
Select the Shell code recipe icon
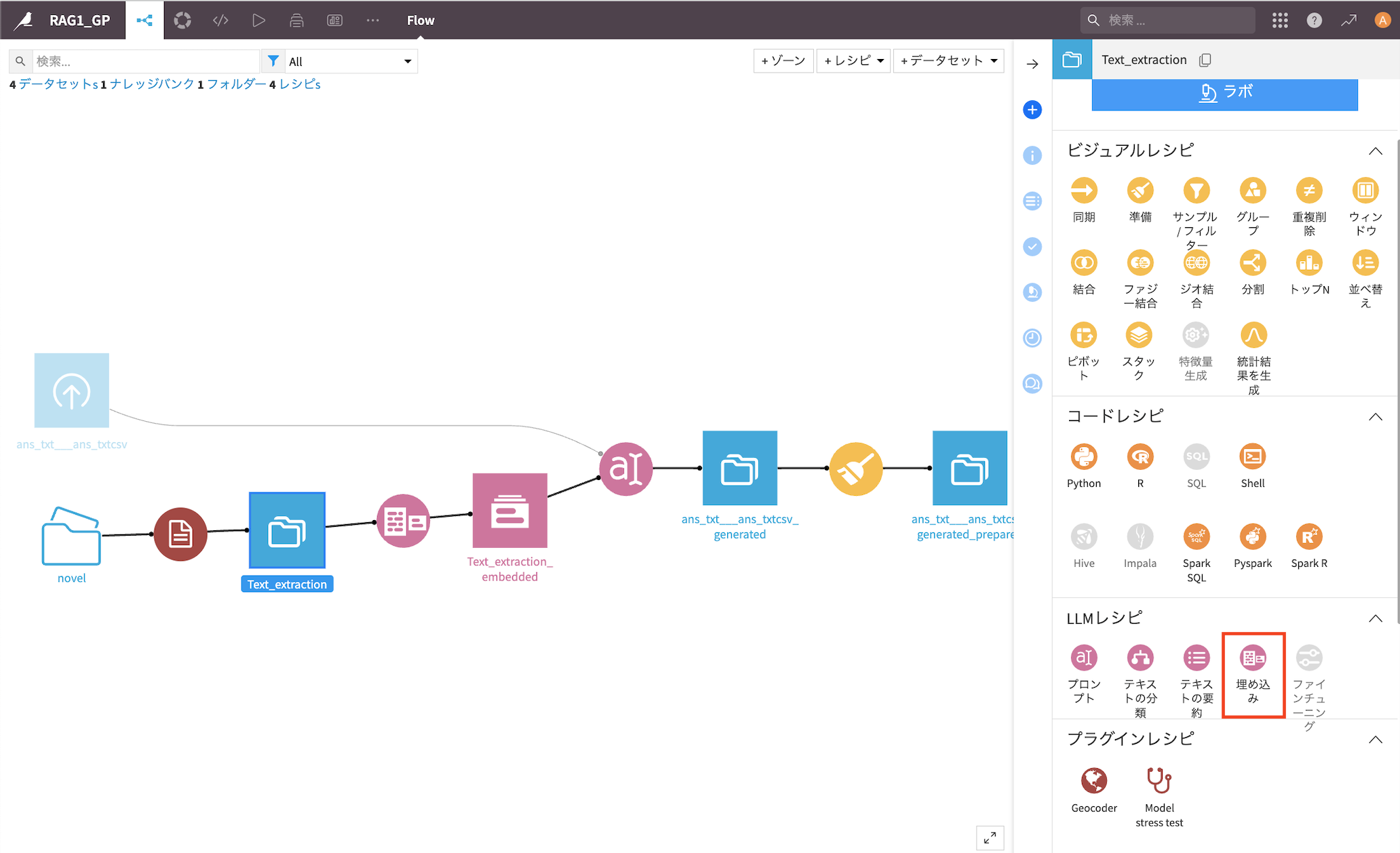click(x=1252, y=457)
